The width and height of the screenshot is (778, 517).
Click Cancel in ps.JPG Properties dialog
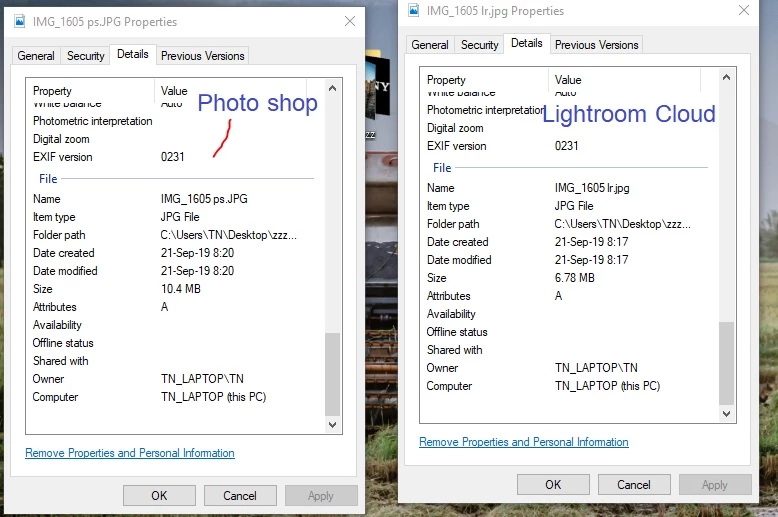240,496
